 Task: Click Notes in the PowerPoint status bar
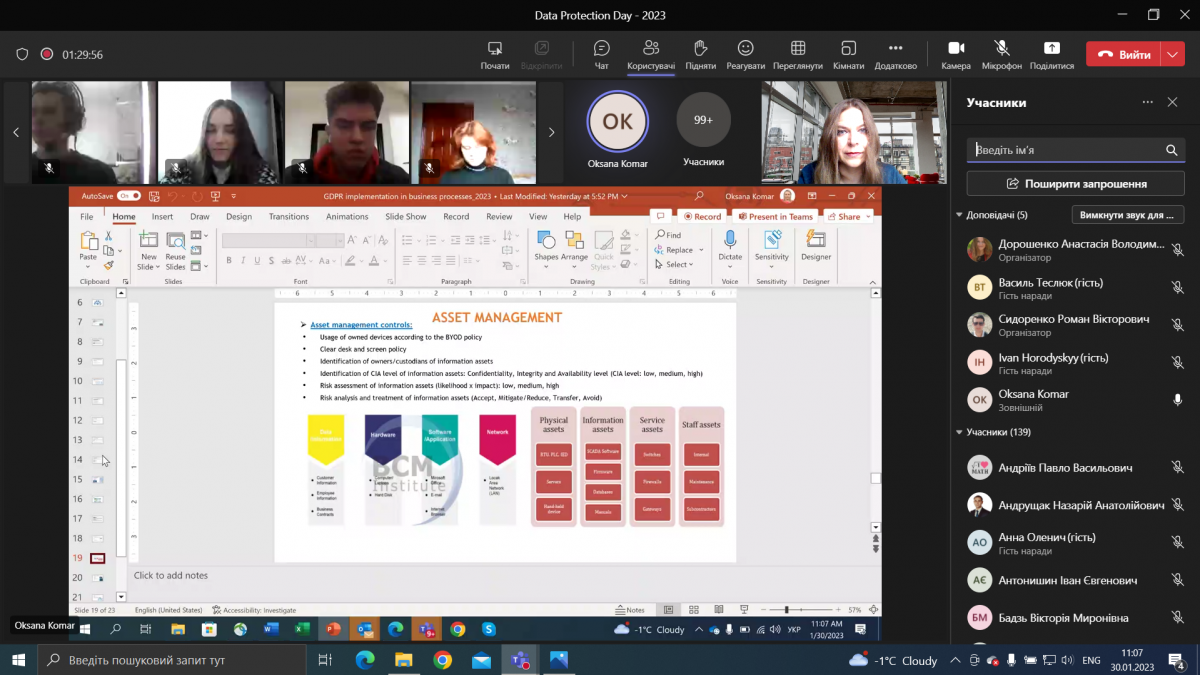(x=631, y=610)
